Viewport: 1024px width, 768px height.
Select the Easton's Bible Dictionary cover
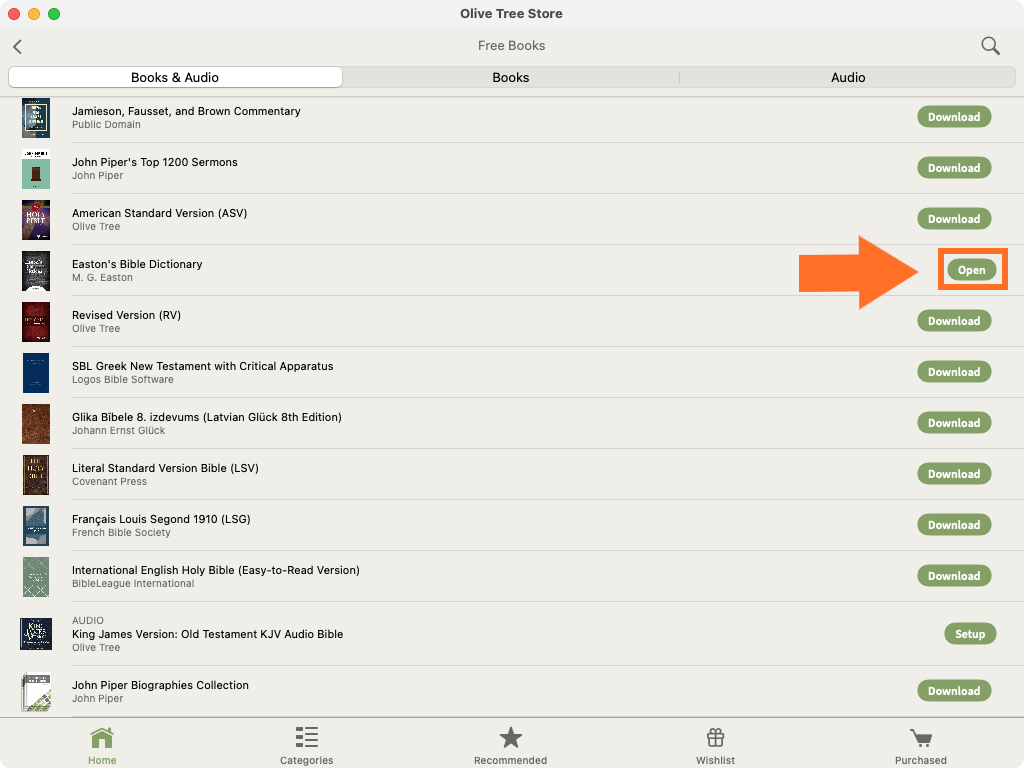click(36, 270)
